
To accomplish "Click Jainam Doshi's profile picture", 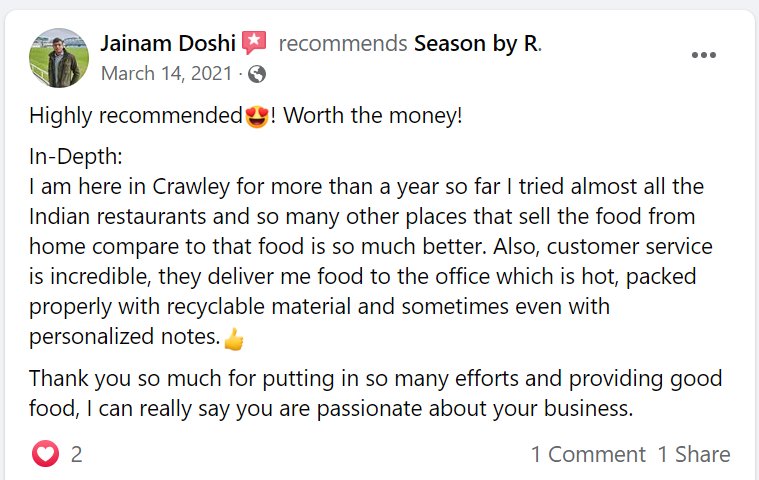I will (60, 57).
